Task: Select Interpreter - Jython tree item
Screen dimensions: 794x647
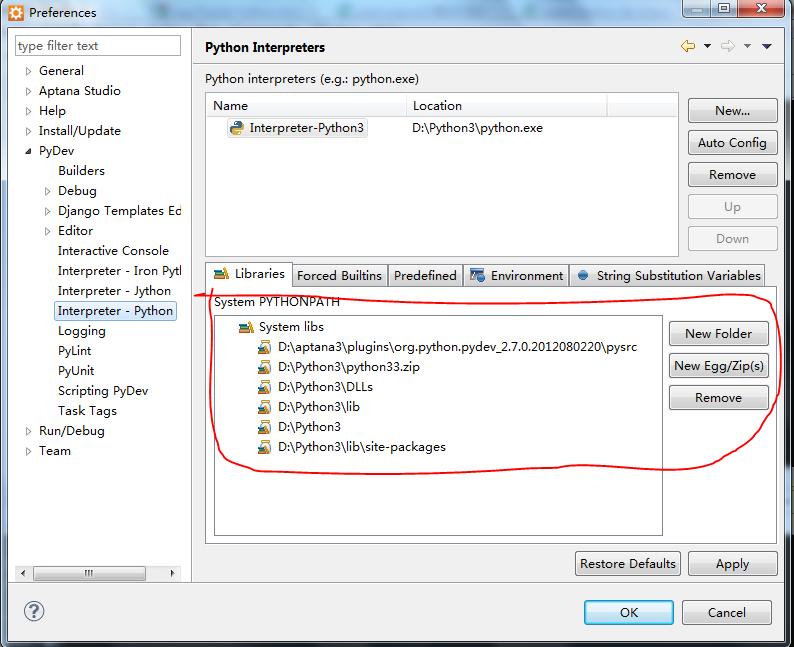Action: pyautogui.click(x=114, y=291)
